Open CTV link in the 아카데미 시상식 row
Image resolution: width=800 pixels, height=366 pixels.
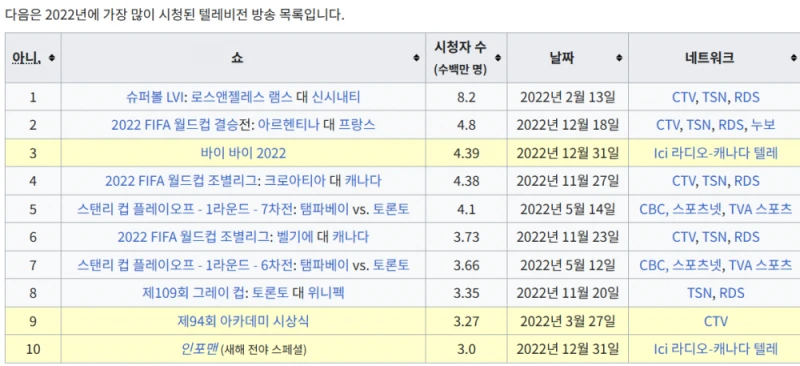715,322
